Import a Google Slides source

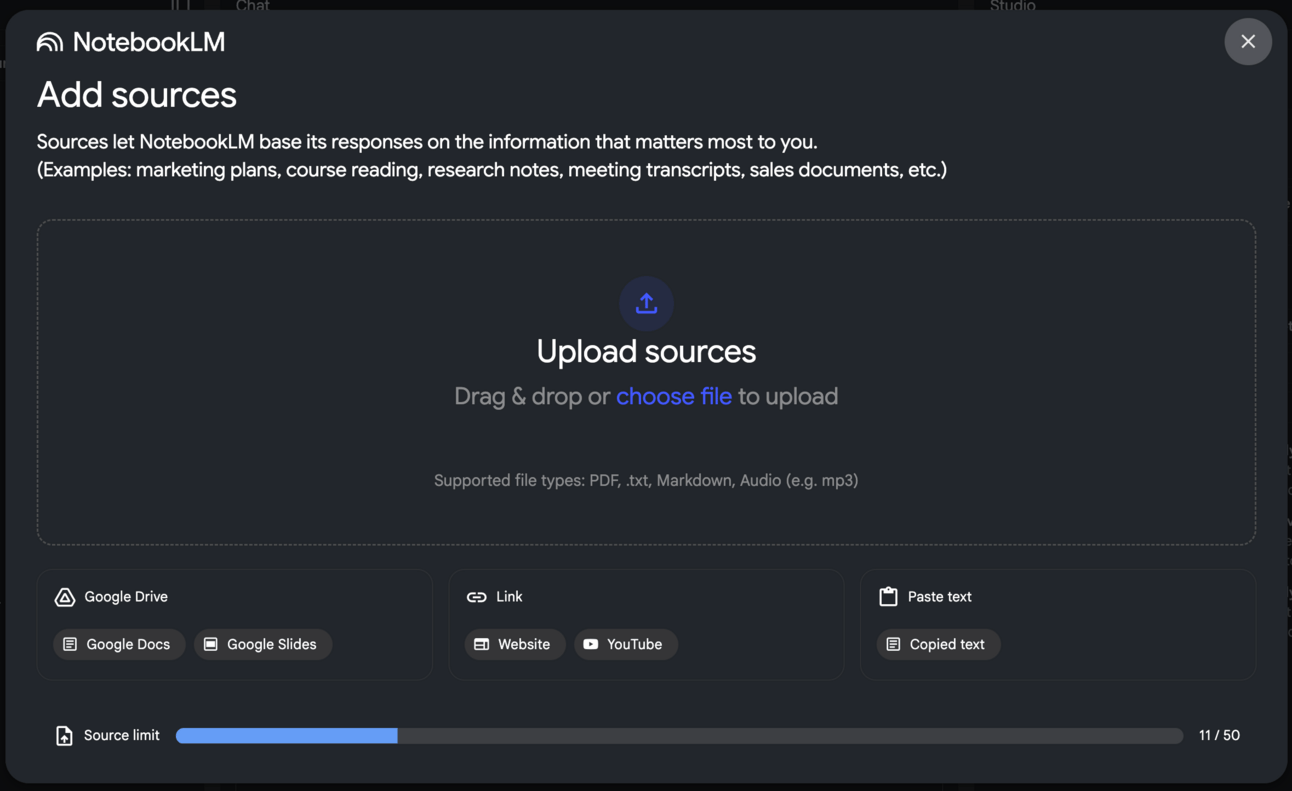(262, 644)
